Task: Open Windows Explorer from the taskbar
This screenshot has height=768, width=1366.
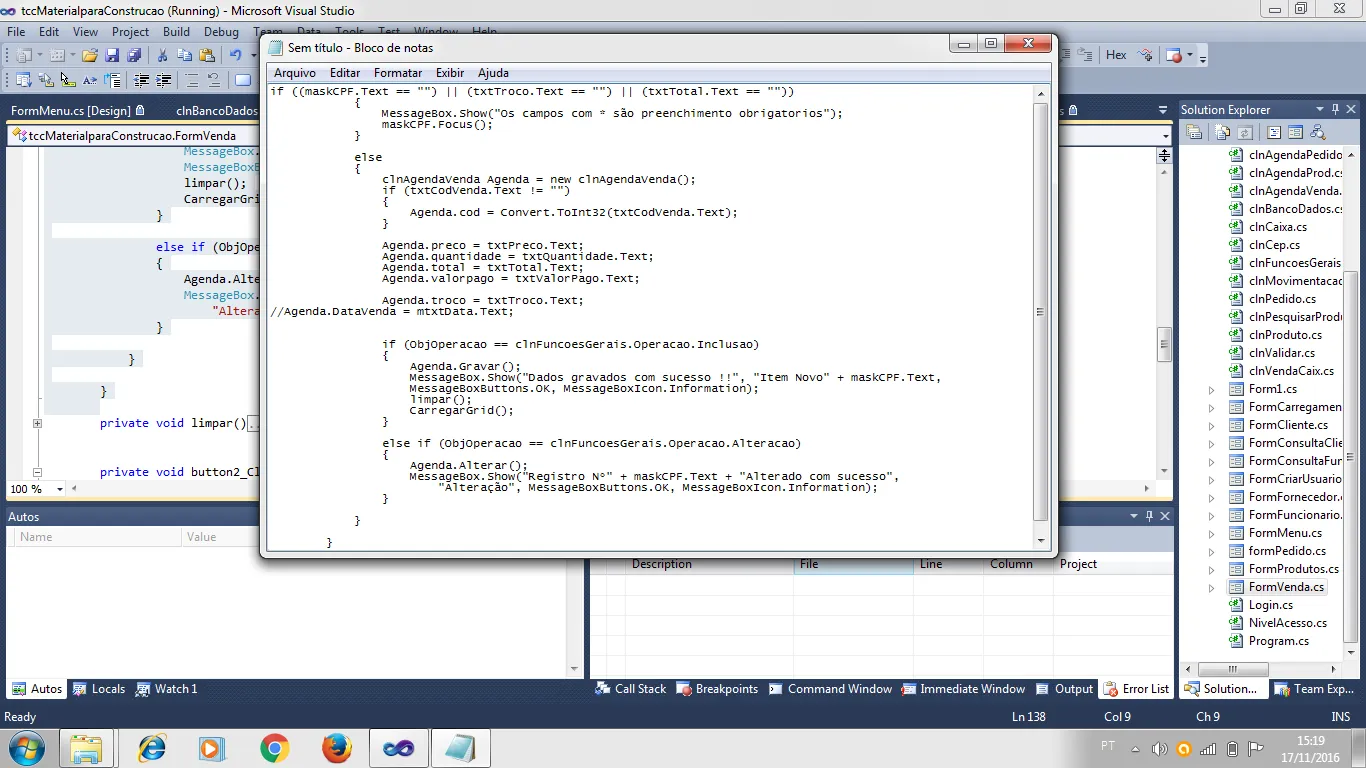Action: (87, 747)
